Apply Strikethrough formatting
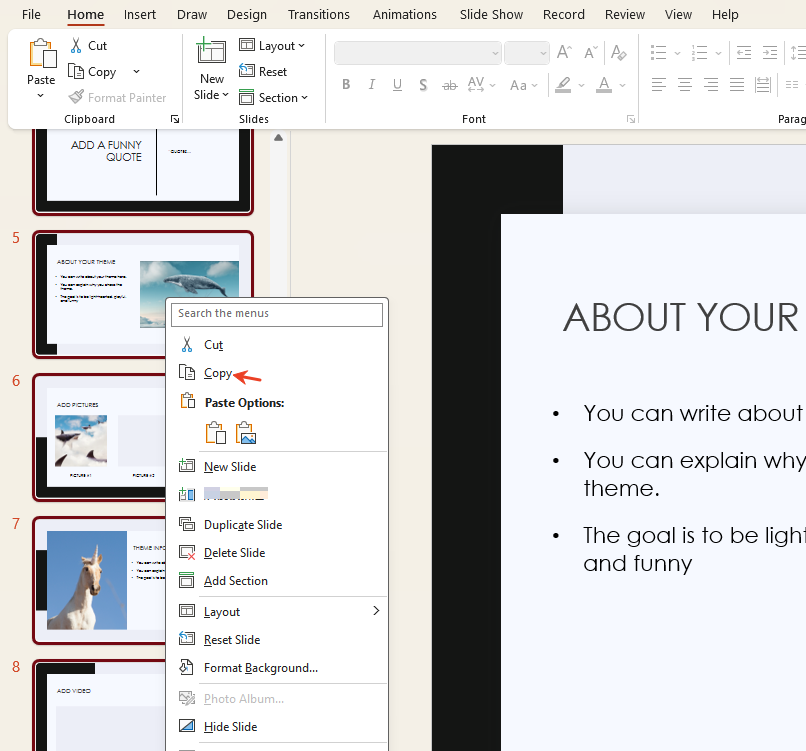This screenshot has height=751, width=806. (449, 85)
